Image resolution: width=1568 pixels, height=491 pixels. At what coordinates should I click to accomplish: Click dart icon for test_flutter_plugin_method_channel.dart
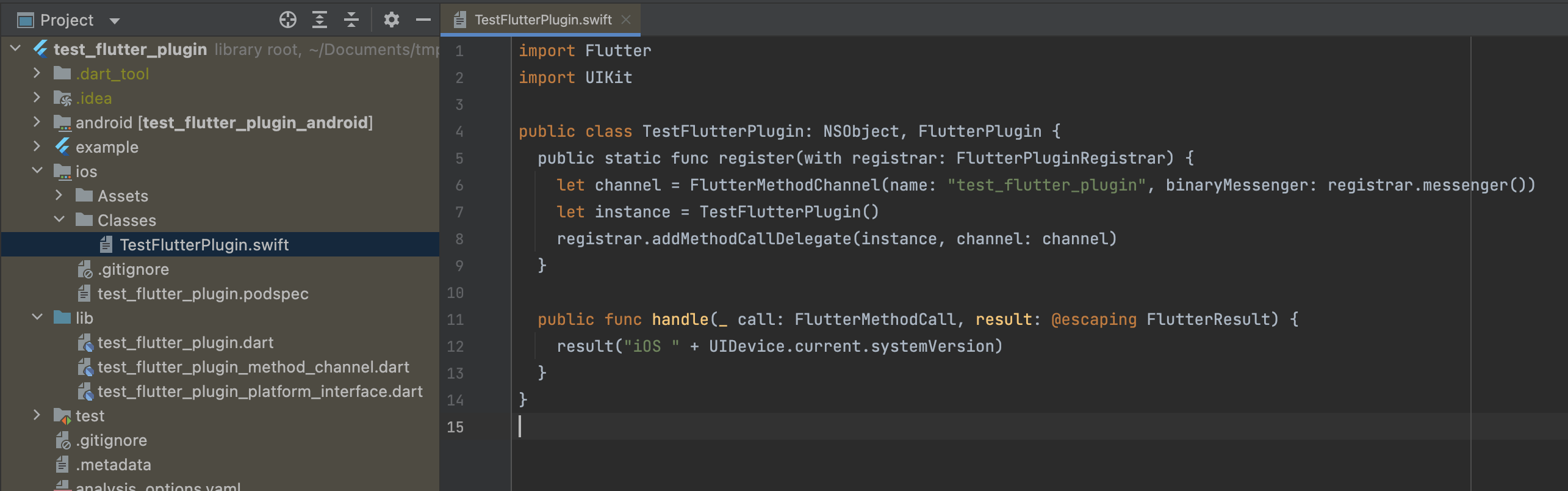click(x=85, y=367)
